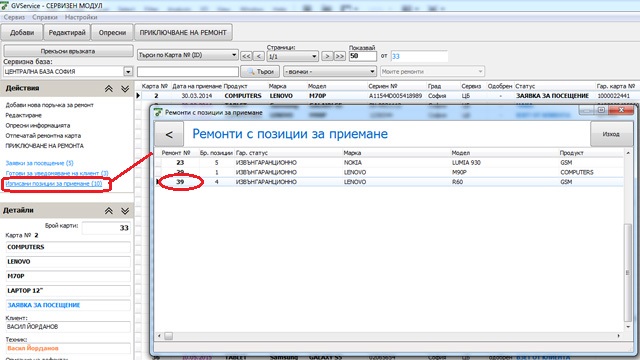Click the Търси search button

260,71
